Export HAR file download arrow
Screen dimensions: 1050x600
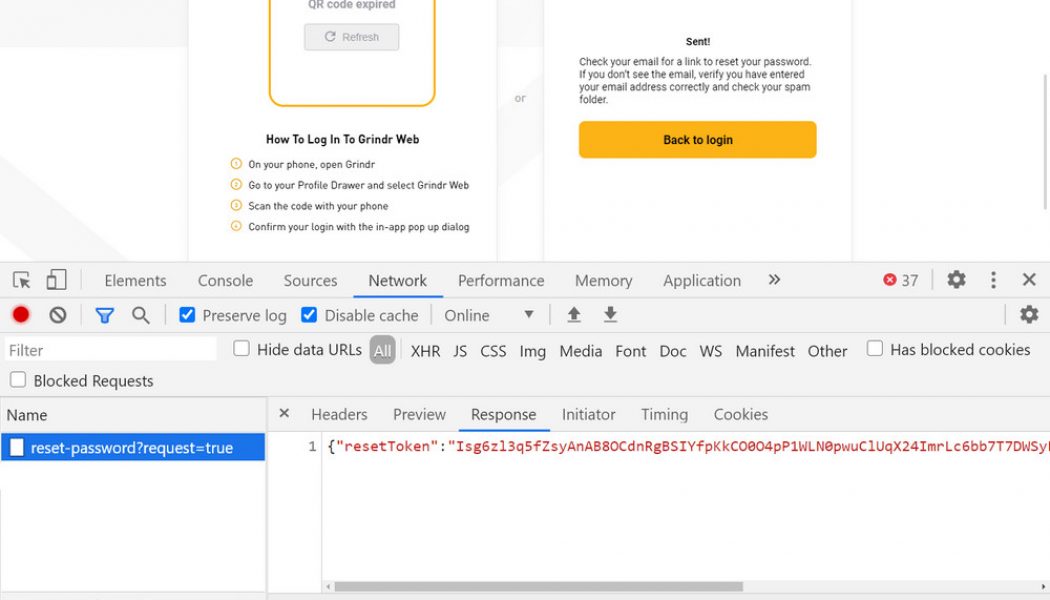tap(610, 315)
